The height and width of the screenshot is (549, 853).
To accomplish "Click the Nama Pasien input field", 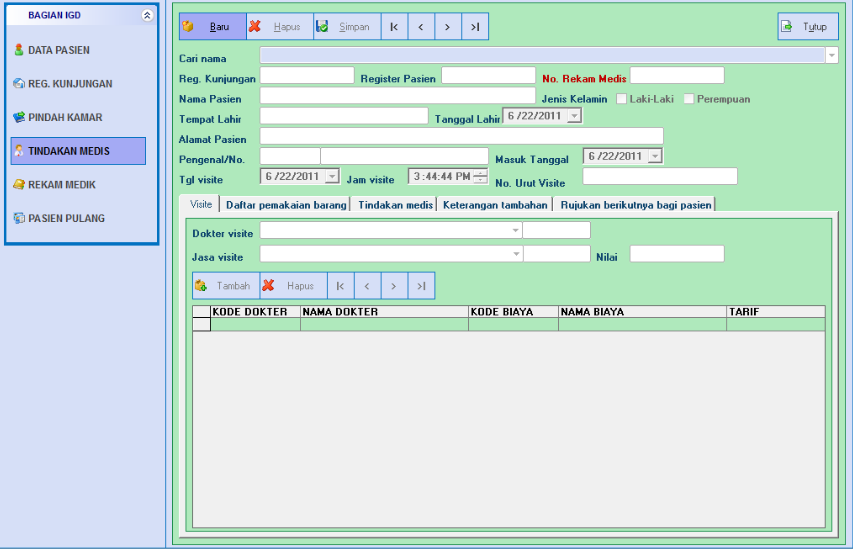I will (398, 95).
